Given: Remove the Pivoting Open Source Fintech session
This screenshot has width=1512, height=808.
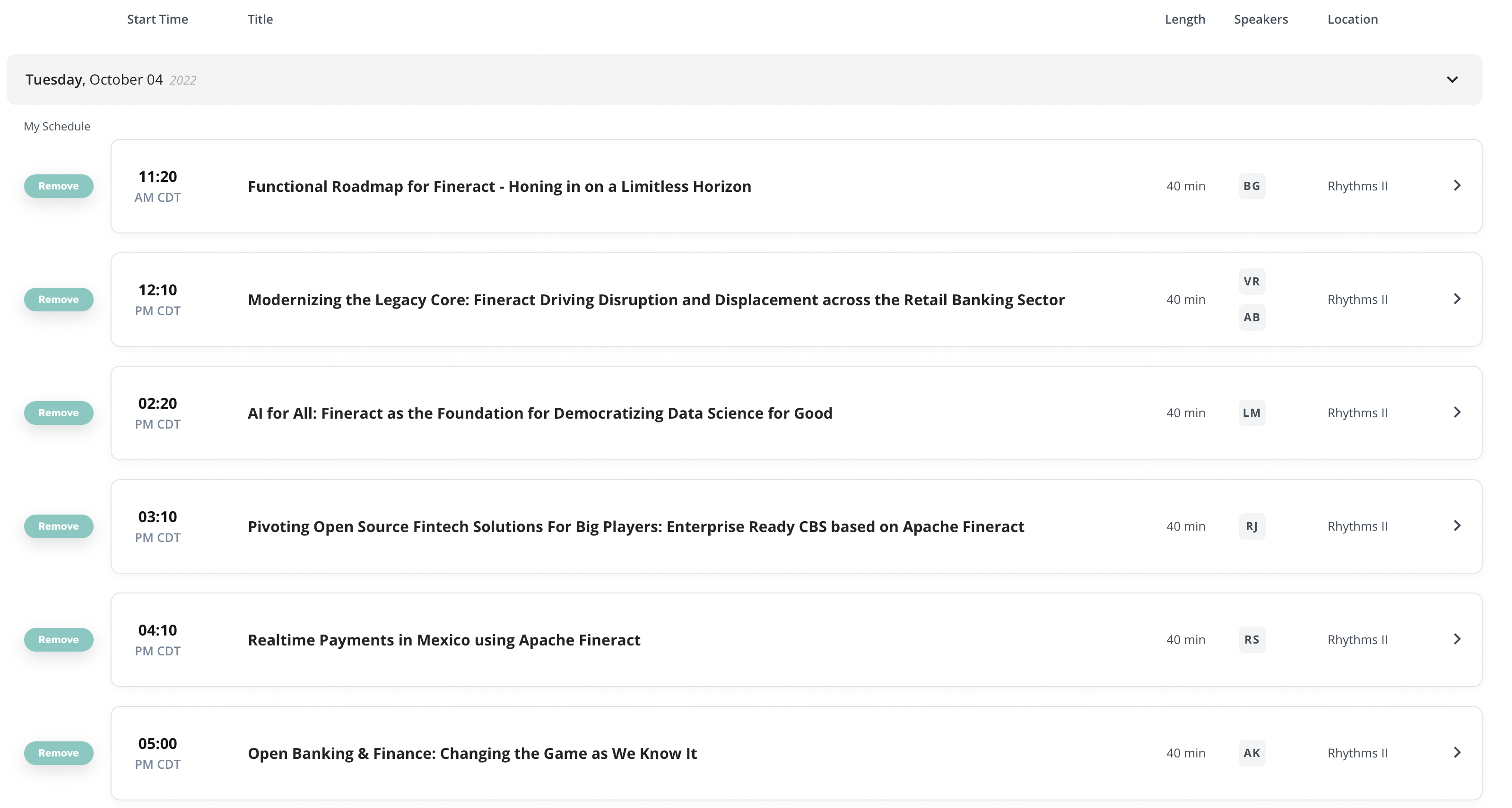Looking at the screenshot, I should click(58, 526).
